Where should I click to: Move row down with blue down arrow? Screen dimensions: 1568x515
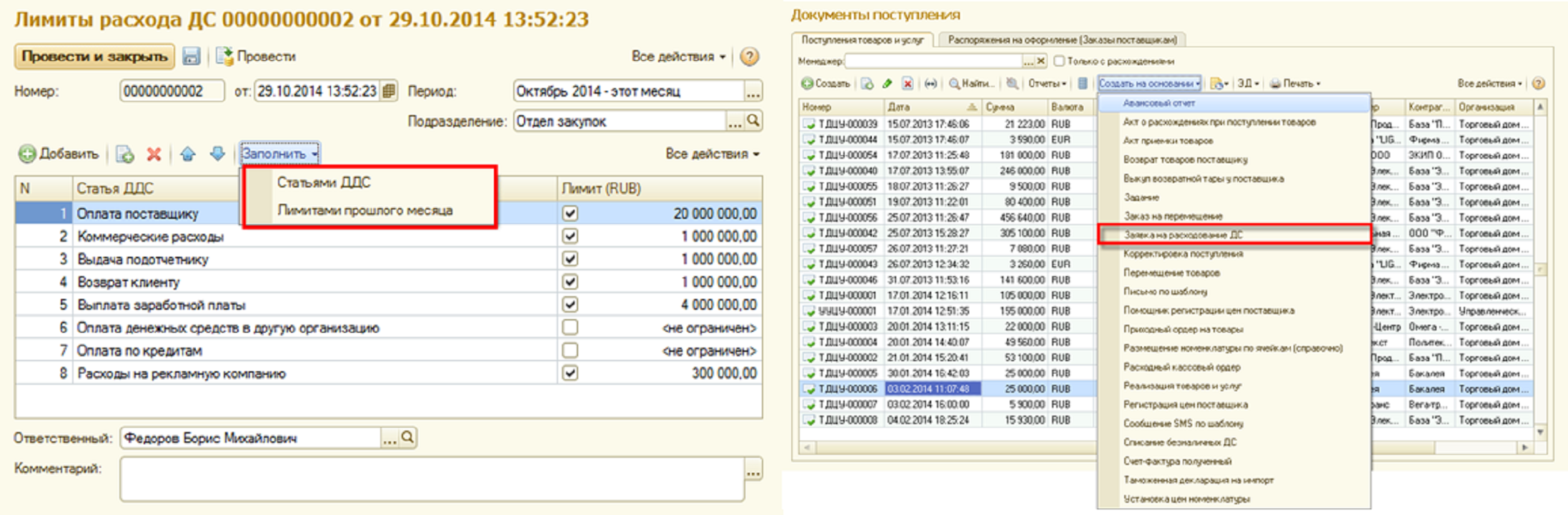217,154
